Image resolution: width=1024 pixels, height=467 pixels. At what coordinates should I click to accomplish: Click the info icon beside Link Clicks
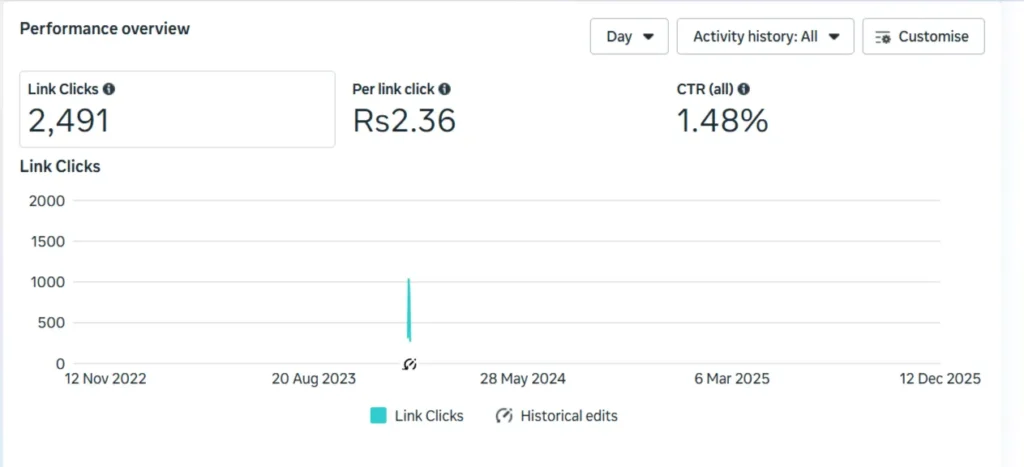pos(109,89)
